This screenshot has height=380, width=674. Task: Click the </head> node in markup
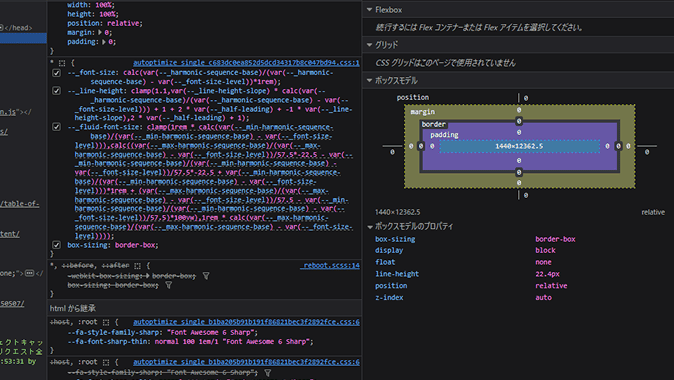click(x=18, y=28)
